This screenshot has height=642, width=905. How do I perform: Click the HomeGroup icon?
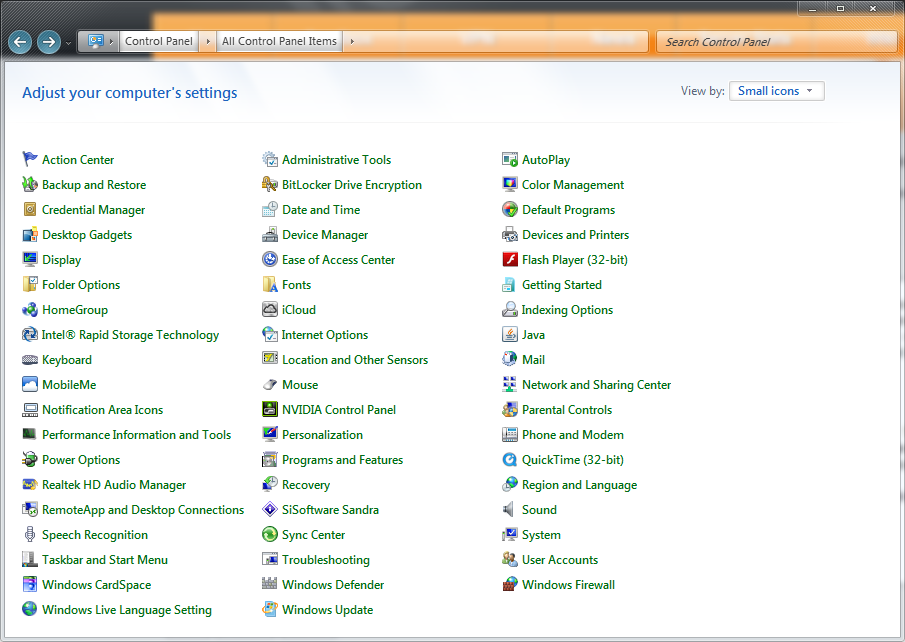tap(29, 309)
